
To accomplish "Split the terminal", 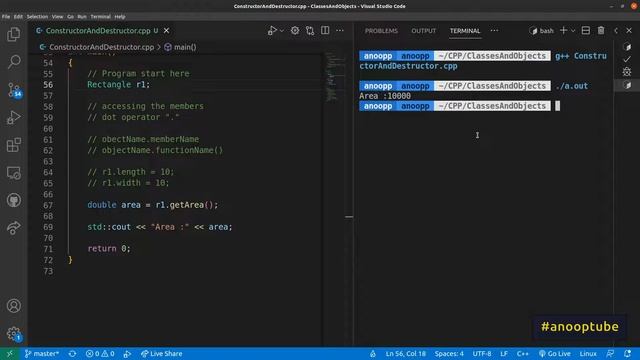I will click(x=586, y=31).
